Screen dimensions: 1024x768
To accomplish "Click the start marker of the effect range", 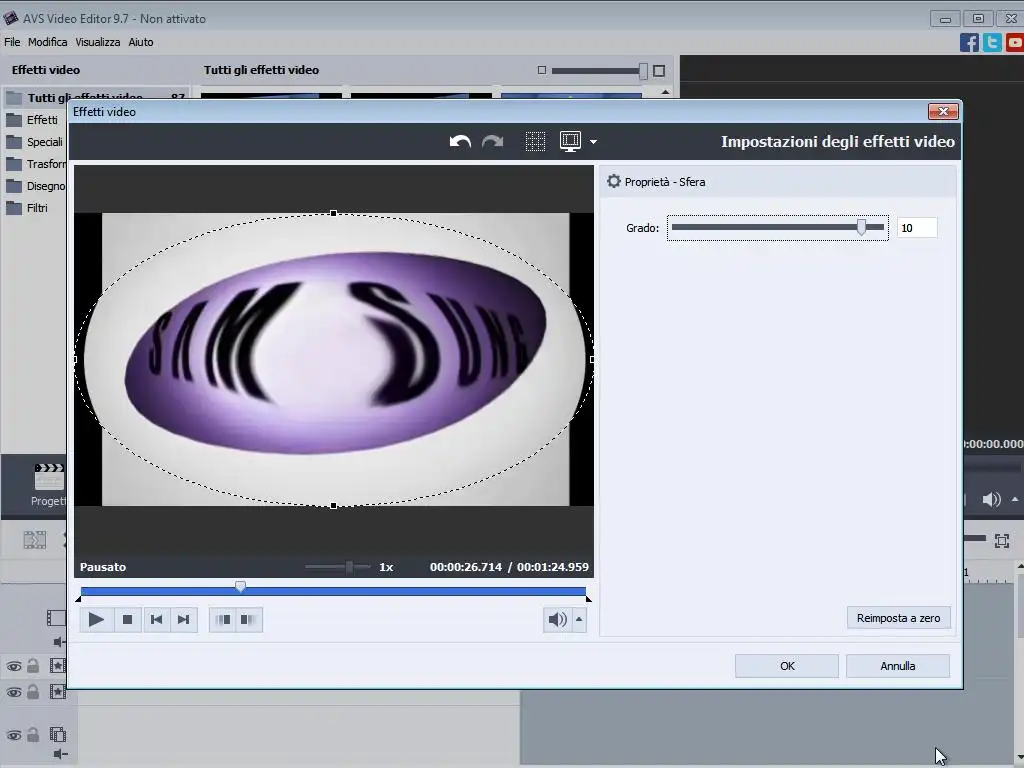I will coord(79,598).
